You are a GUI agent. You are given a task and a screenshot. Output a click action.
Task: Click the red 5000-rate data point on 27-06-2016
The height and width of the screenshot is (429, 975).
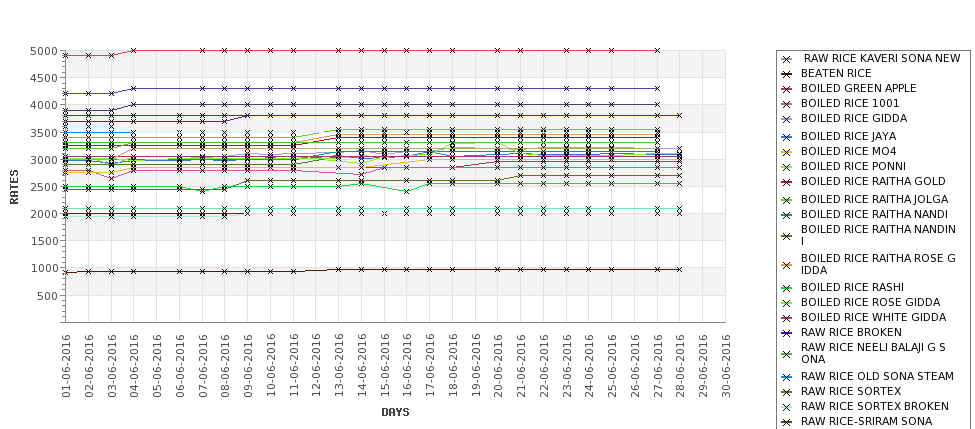tap(657, 50)
